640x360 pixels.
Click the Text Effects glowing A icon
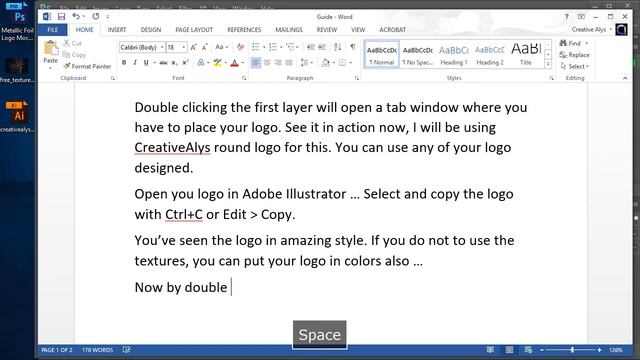point(200,63)
